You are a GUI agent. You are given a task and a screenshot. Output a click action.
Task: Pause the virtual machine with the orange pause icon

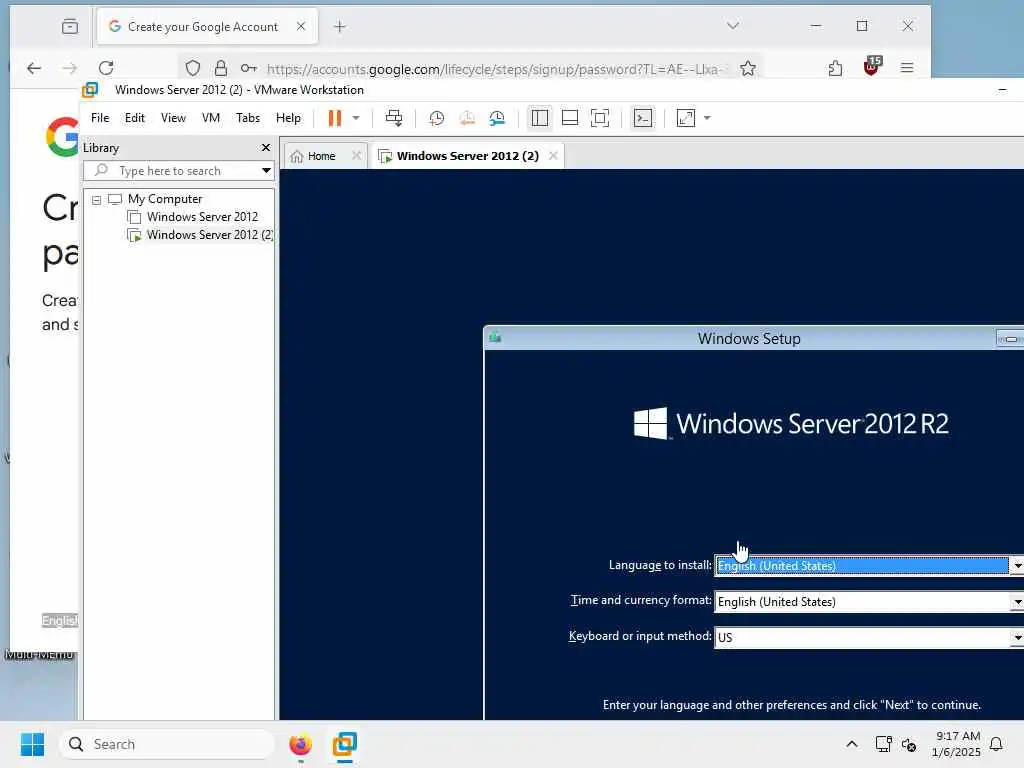click(334, 118)
